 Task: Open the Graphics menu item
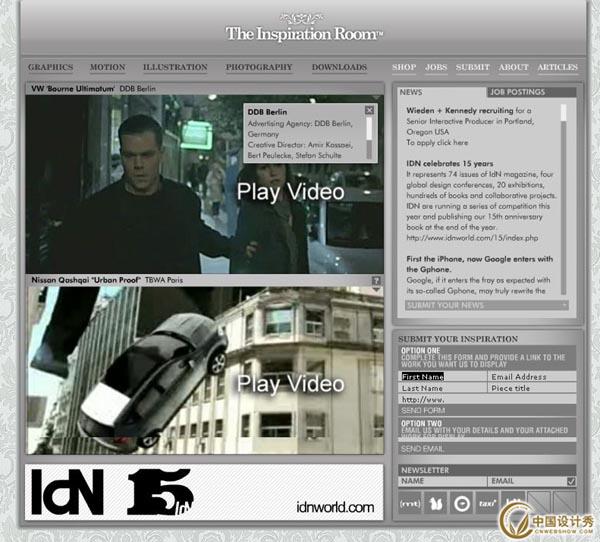click(51, 67)
